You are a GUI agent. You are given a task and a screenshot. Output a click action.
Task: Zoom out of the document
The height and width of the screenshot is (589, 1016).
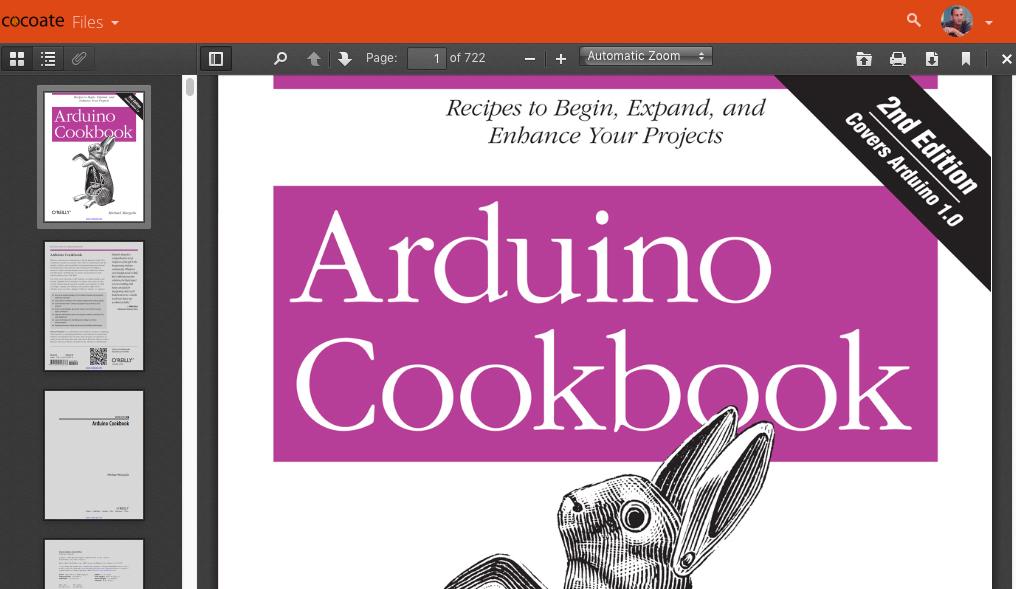529,59
